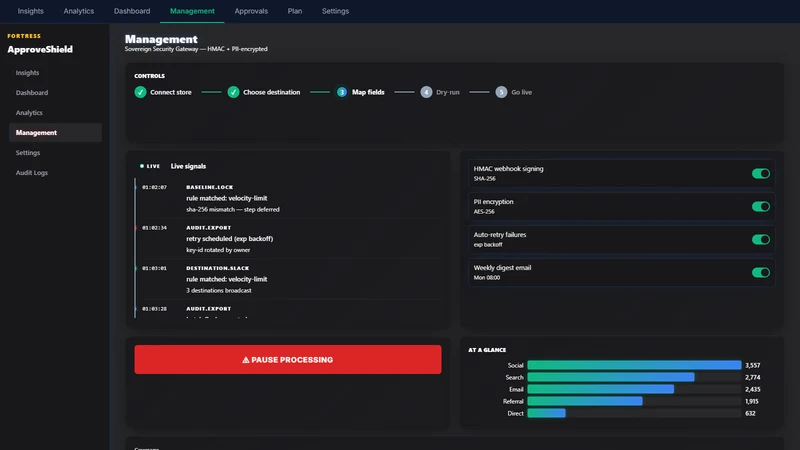
Task: Select the AUDIT.EXPORT event at 01:03:28
Action: [x=288, y=309]
